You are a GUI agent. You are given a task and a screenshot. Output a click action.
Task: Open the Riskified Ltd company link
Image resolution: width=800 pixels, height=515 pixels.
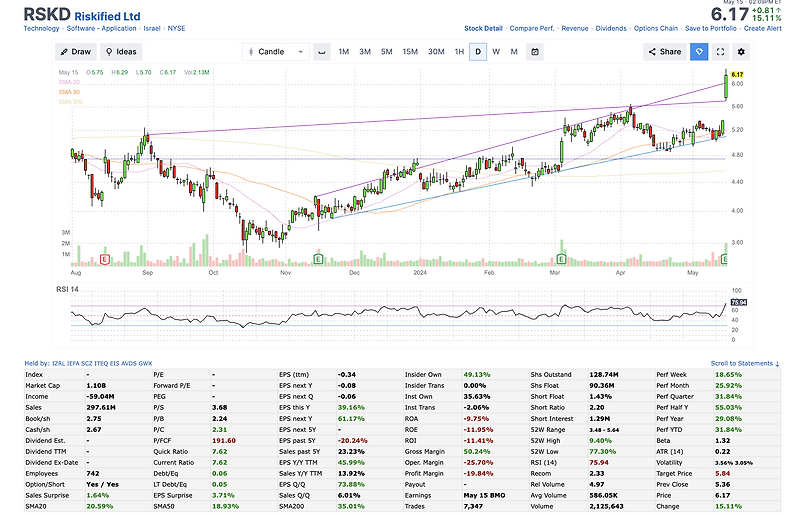107,16
